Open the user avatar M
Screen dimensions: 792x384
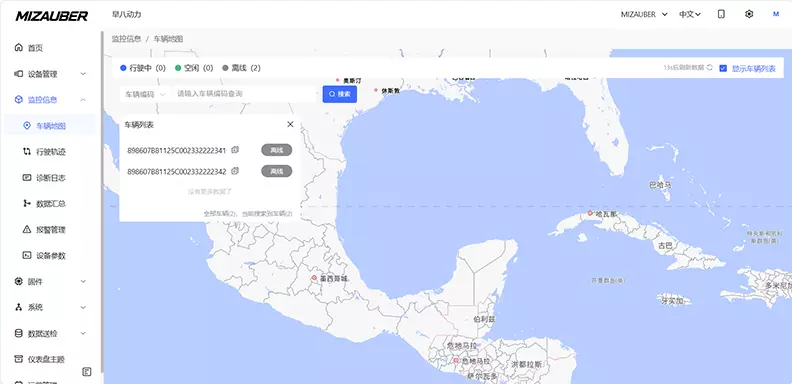776,14
